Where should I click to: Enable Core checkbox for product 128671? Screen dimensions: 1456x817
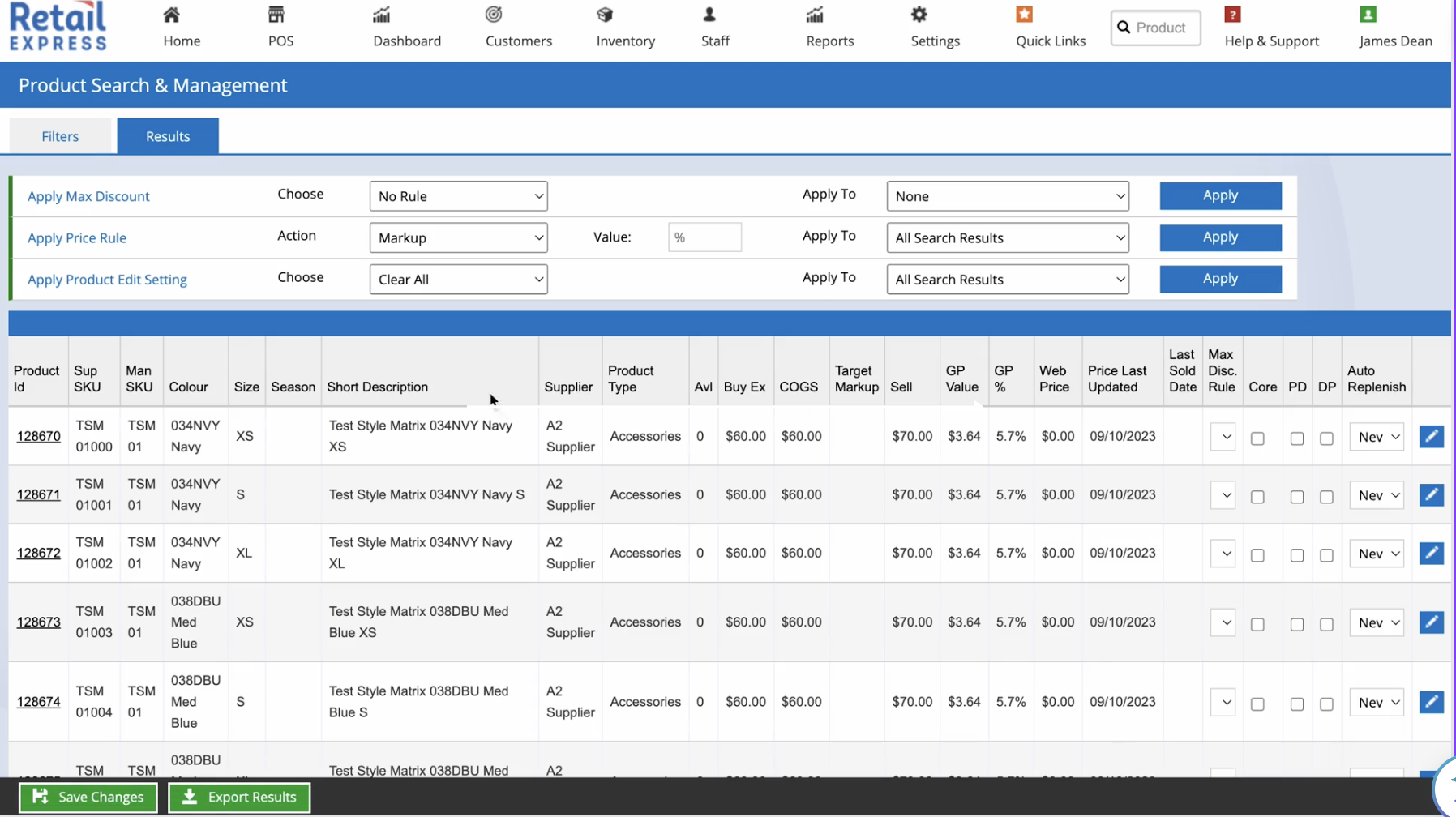1257,497
